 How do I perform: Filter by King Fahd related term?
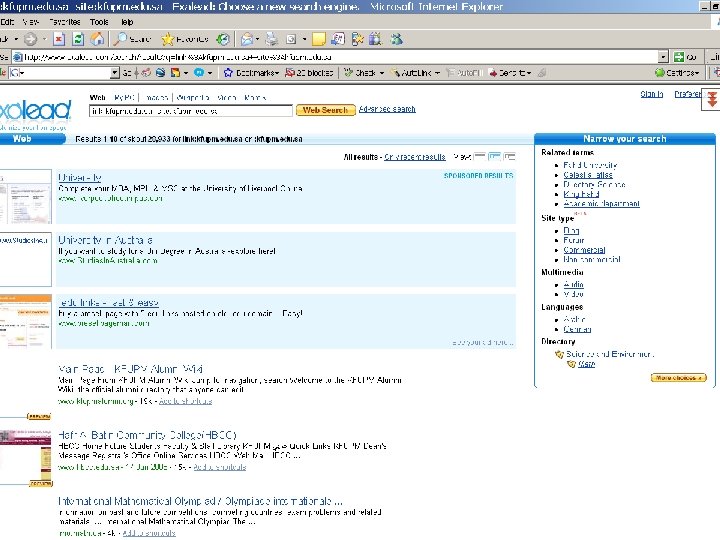click(x=581, y=194)
